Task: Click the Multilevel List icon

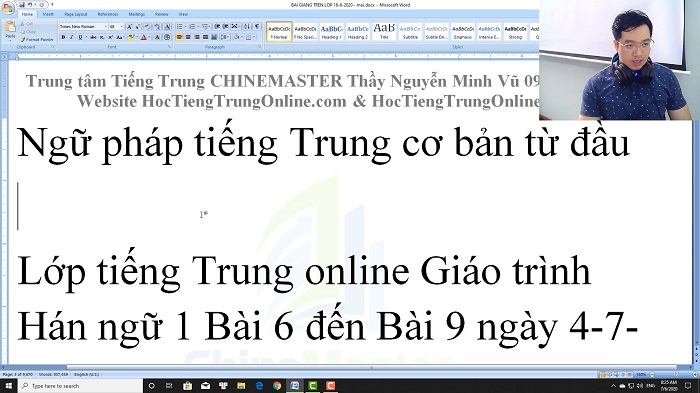Action: pyautogui.click(x=205, y=27)
